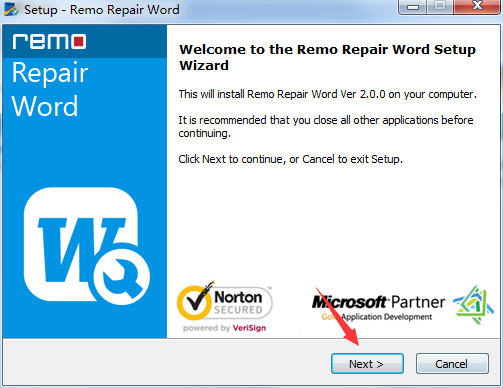Click the remo logo in sidebar

[49, 42]
